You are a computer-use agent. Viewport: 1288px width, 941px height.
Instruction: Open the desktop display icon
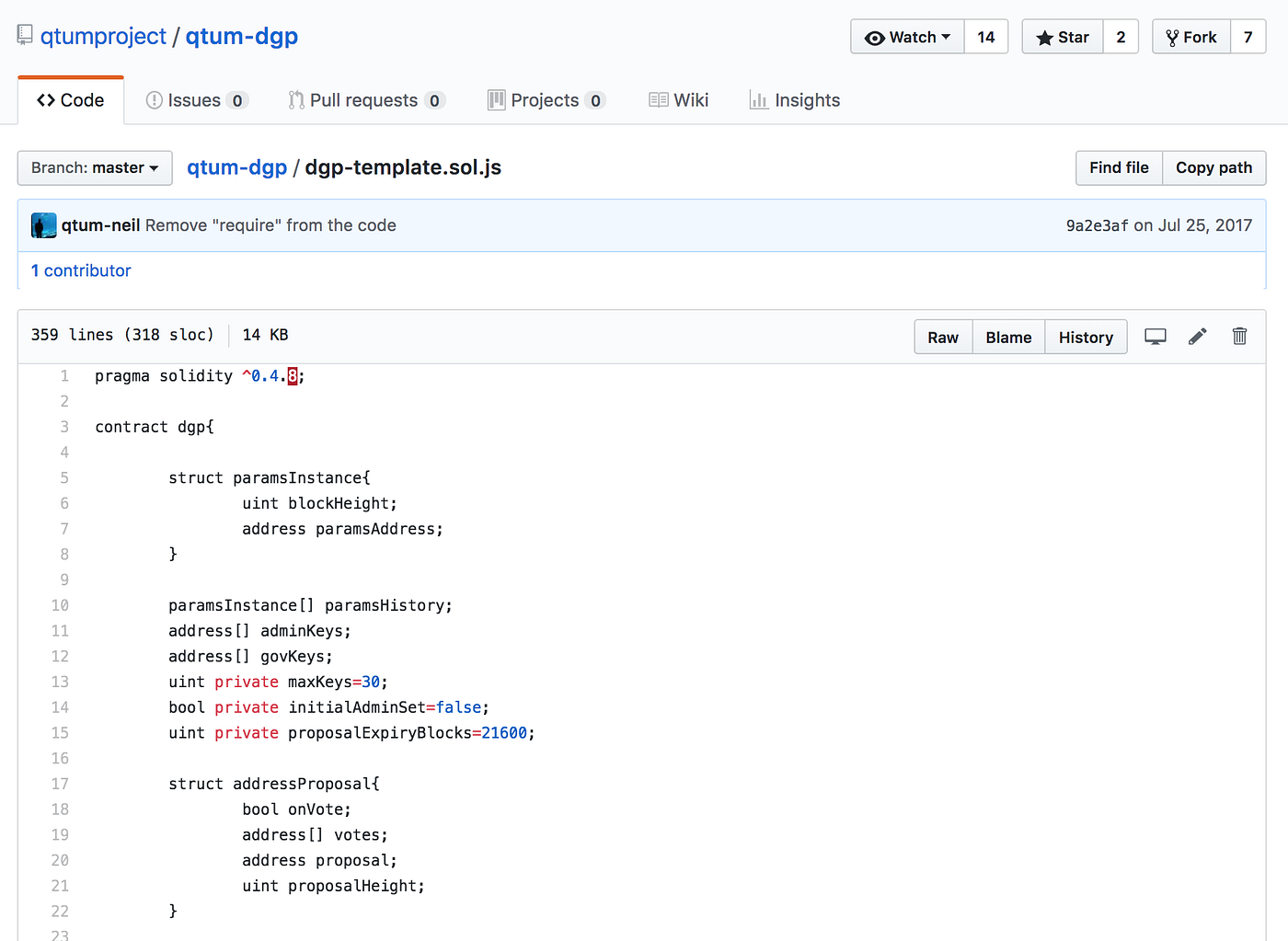click(1156, 337)
